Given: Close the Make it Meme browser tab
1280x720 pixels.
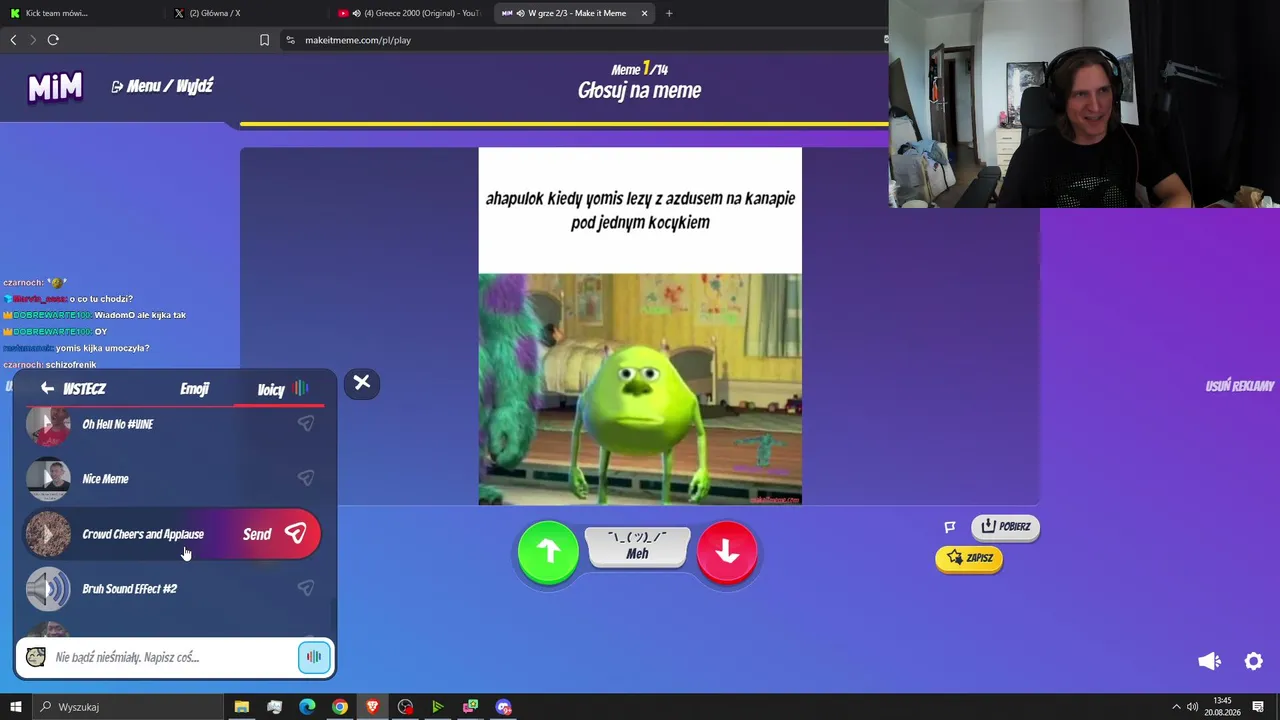Looking at the screenshot, I should point(644,13).
